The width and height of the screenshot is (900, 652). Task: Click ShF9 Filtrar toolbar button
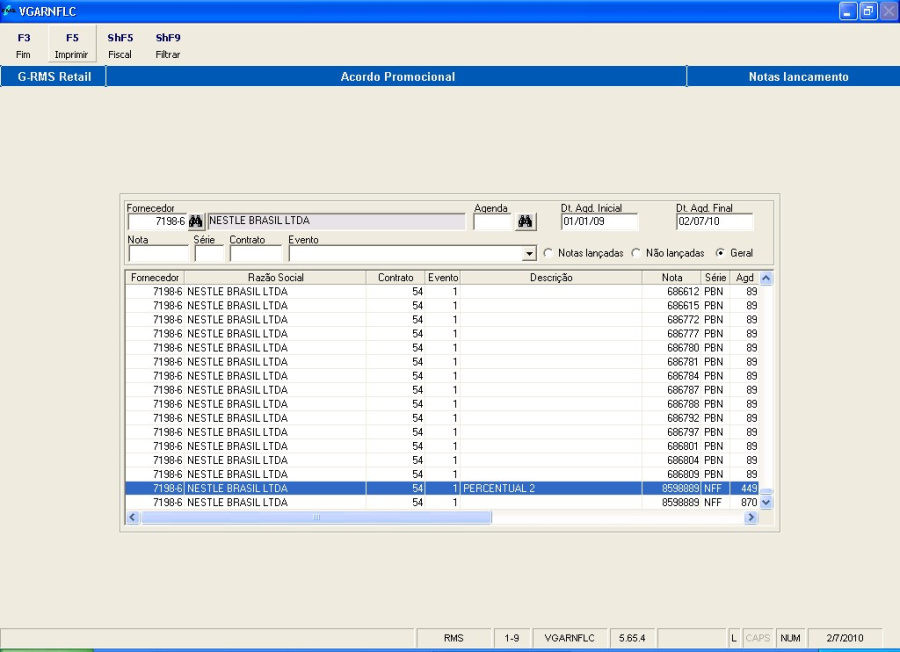coord(168,46)
